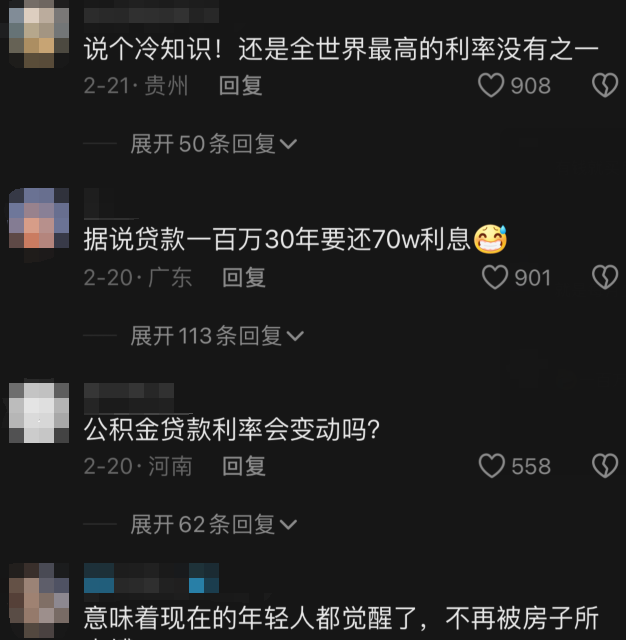Viewport: 626px width, 640px height.
Task: Expand 展开50条回复 replies
Action: (x=213, y=144)
